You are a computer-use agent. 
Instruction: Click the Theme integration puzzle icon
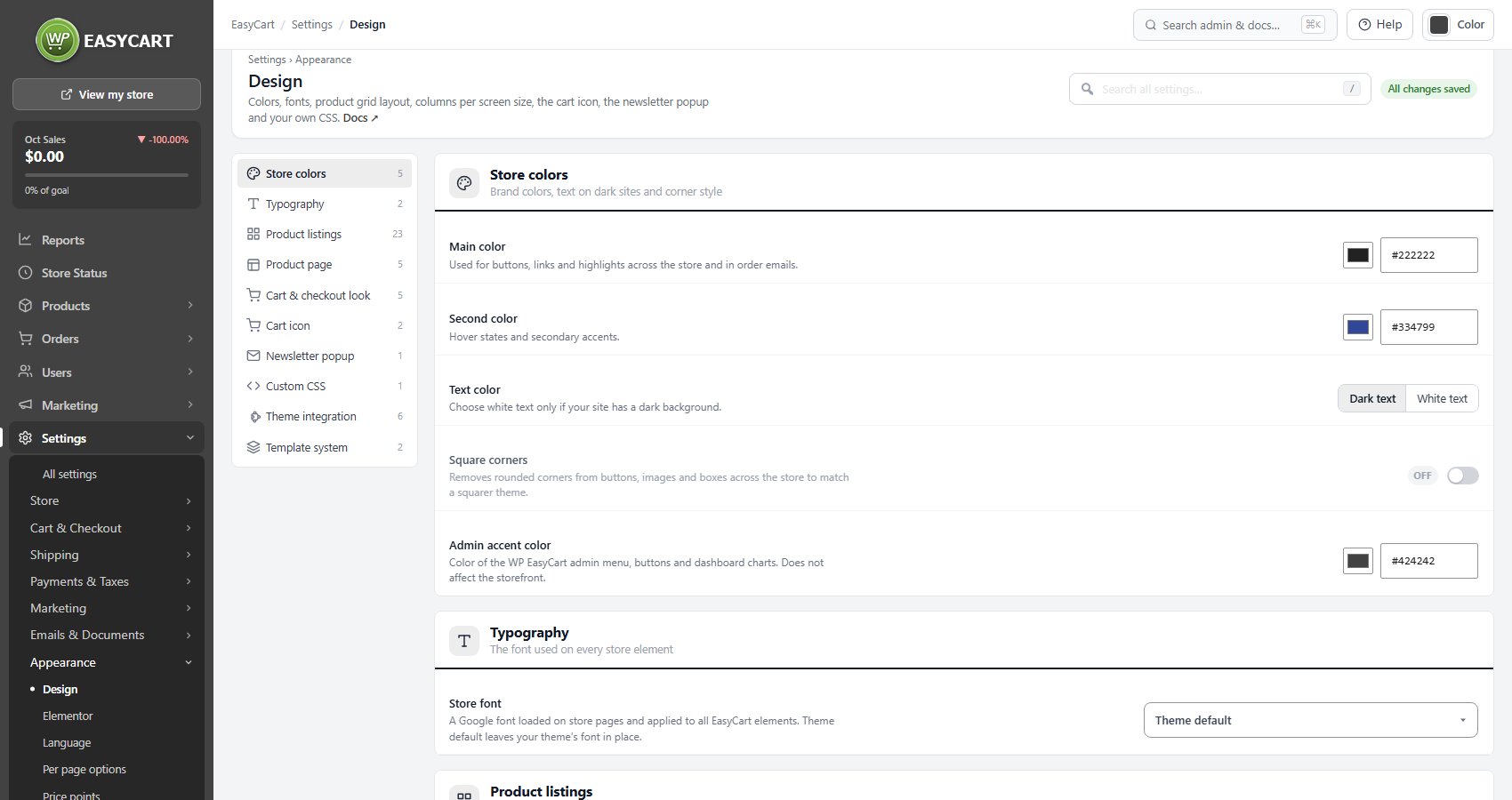point(254,416)
